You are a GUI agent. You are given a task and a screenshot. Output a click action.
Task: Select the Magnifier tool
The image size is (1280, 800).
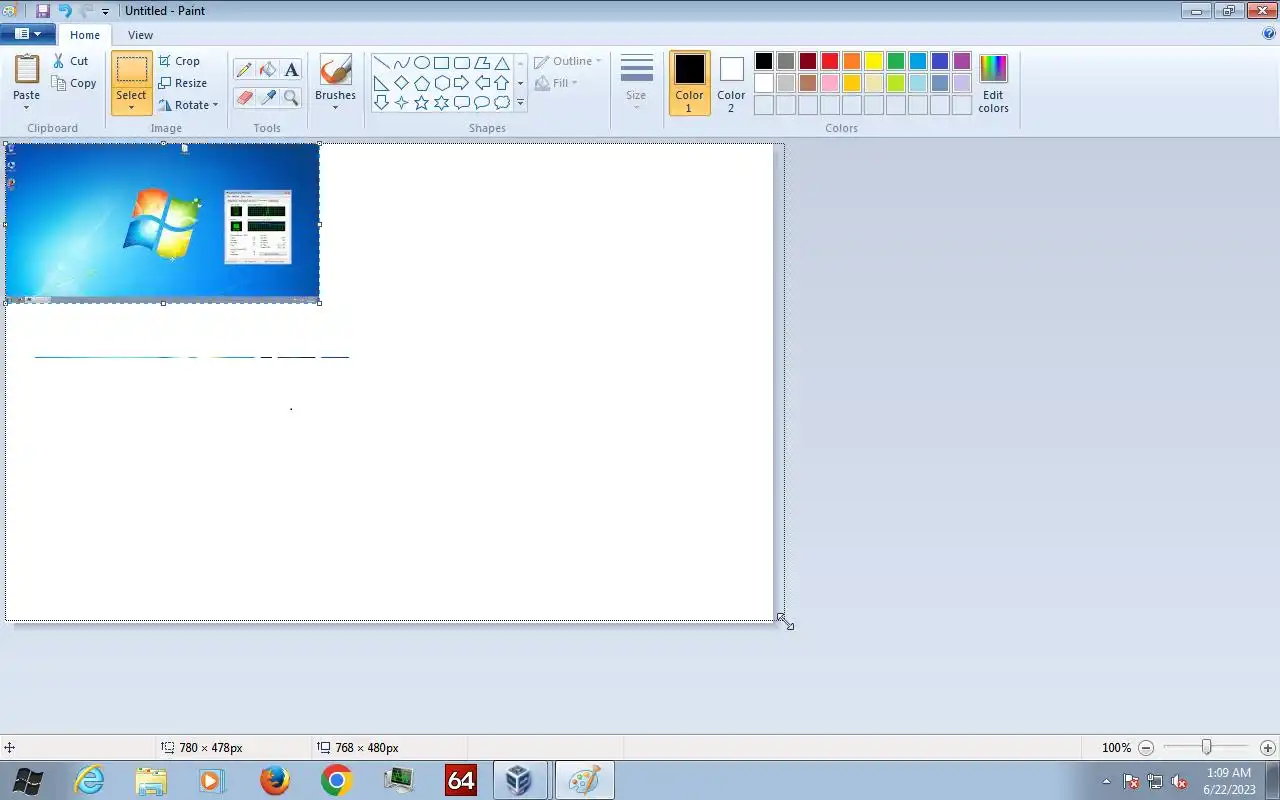pyautogui.click(x=291, y=97)
